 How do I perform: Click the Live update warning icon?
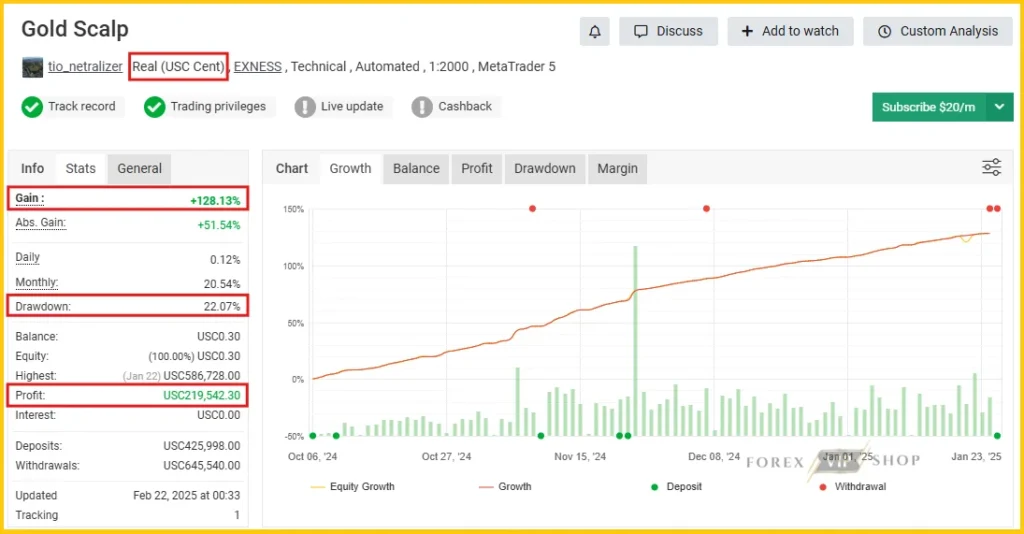tap(304, 107)
